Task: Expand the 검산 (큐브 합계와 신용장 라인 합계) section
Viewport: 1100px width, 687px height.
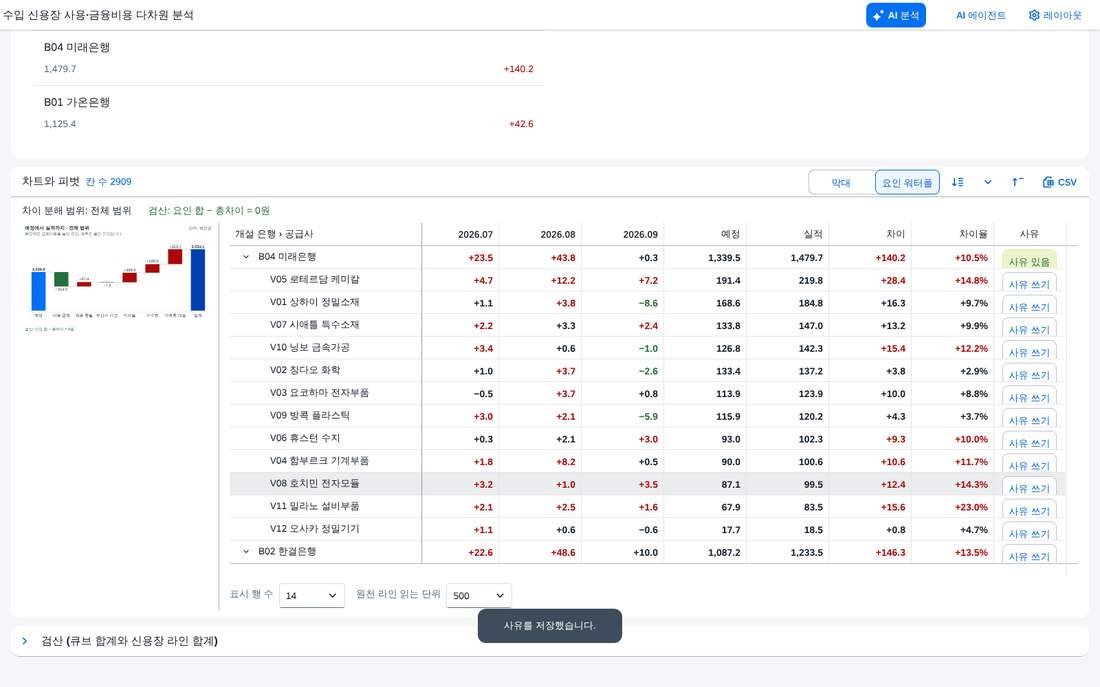Action: pos(25,641)
